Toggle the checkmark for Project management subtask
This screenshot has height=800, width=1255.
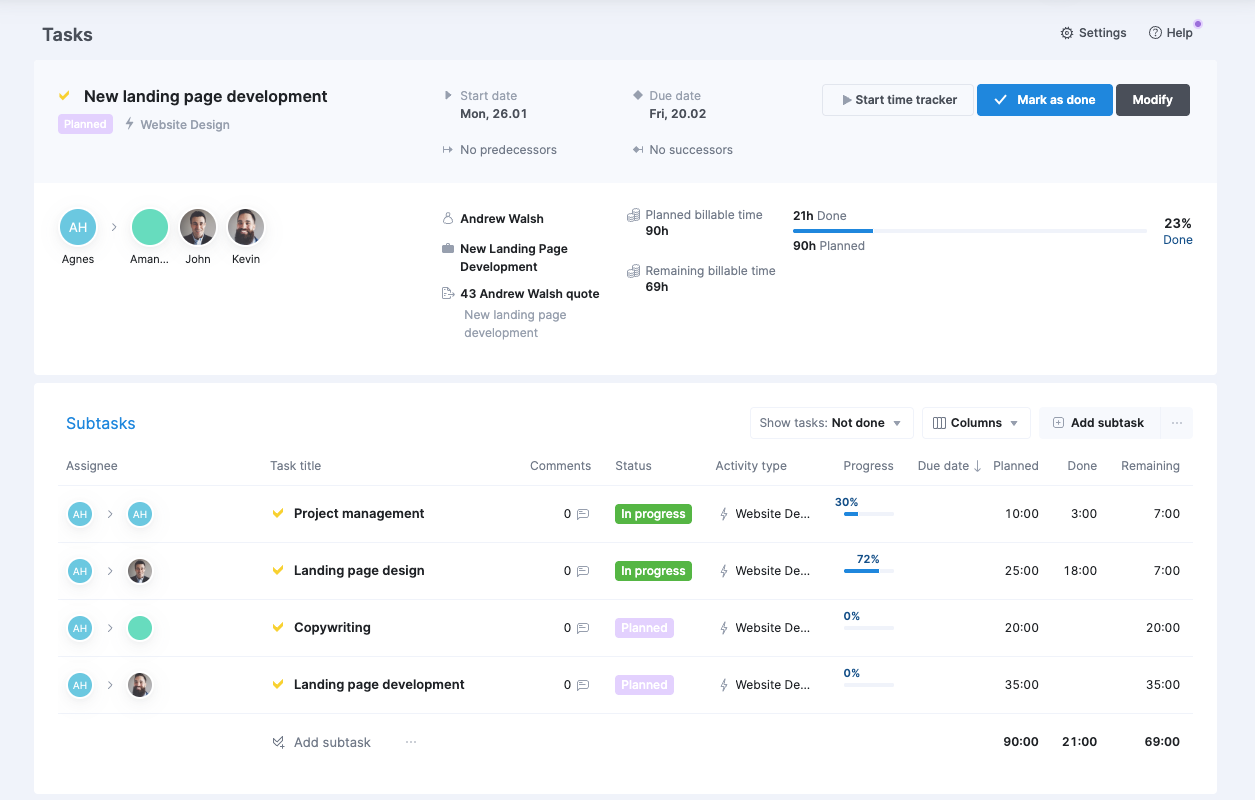pyautogui.click(x=279, y=513)
